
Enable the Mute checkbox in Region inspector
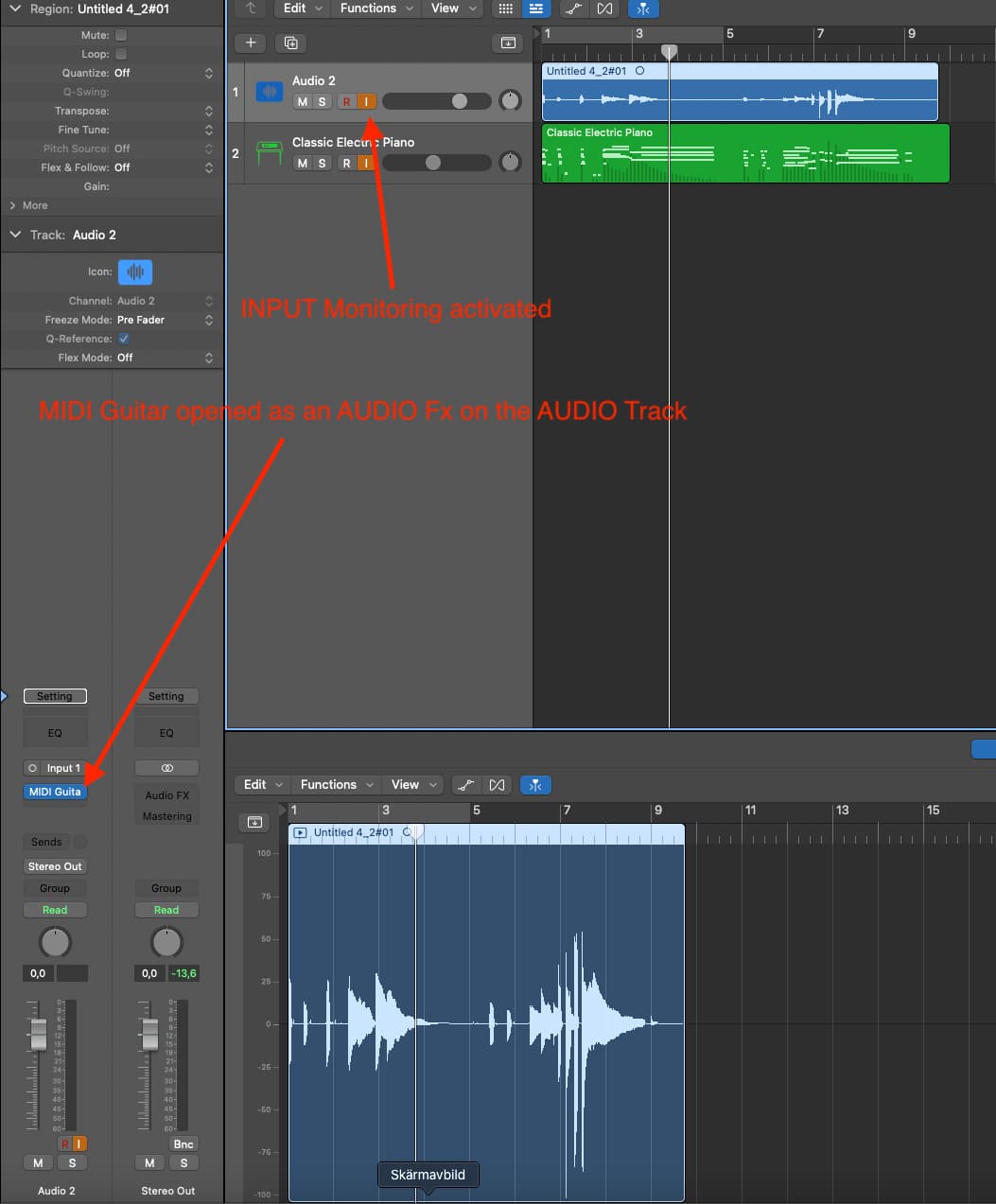121,35
